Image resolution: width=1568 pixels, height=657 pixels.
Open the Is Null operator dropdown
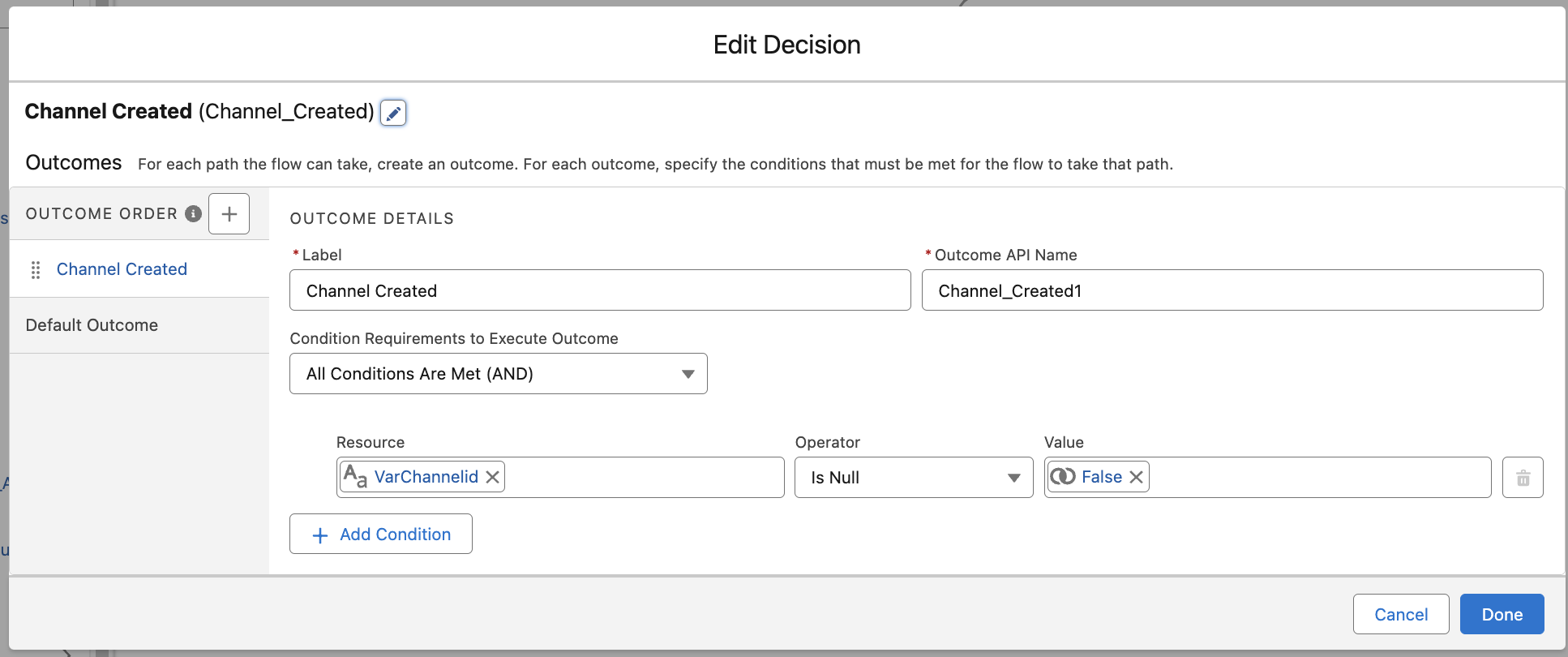coord(914,478)
